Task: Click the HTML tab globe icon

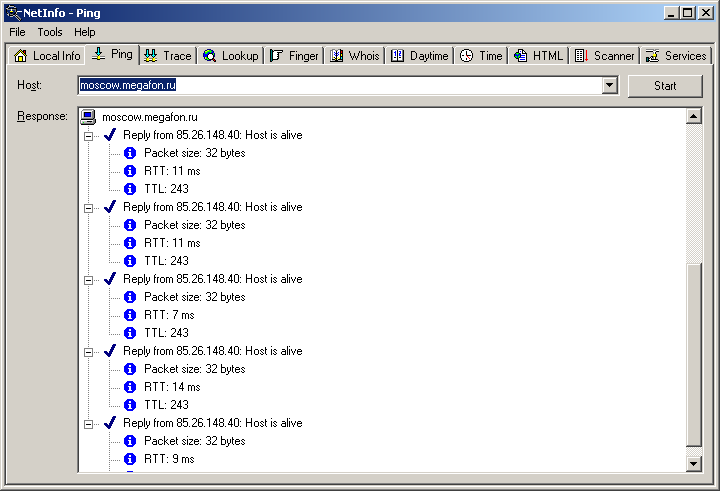Action: (x=520, y=56)
